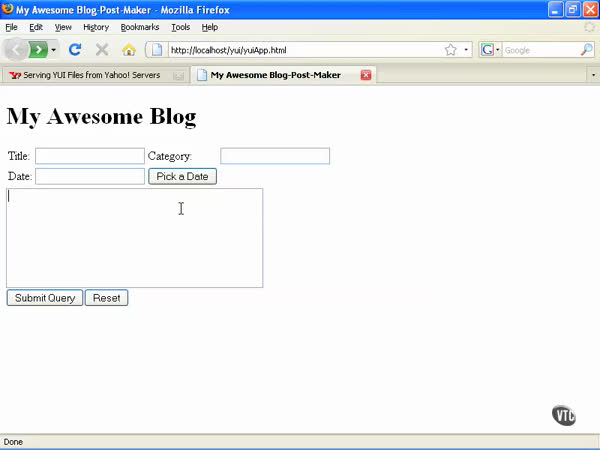This screenshot has width=600, height=450.
Task: Open the Tools menu
Action: (x=180, y=27)
